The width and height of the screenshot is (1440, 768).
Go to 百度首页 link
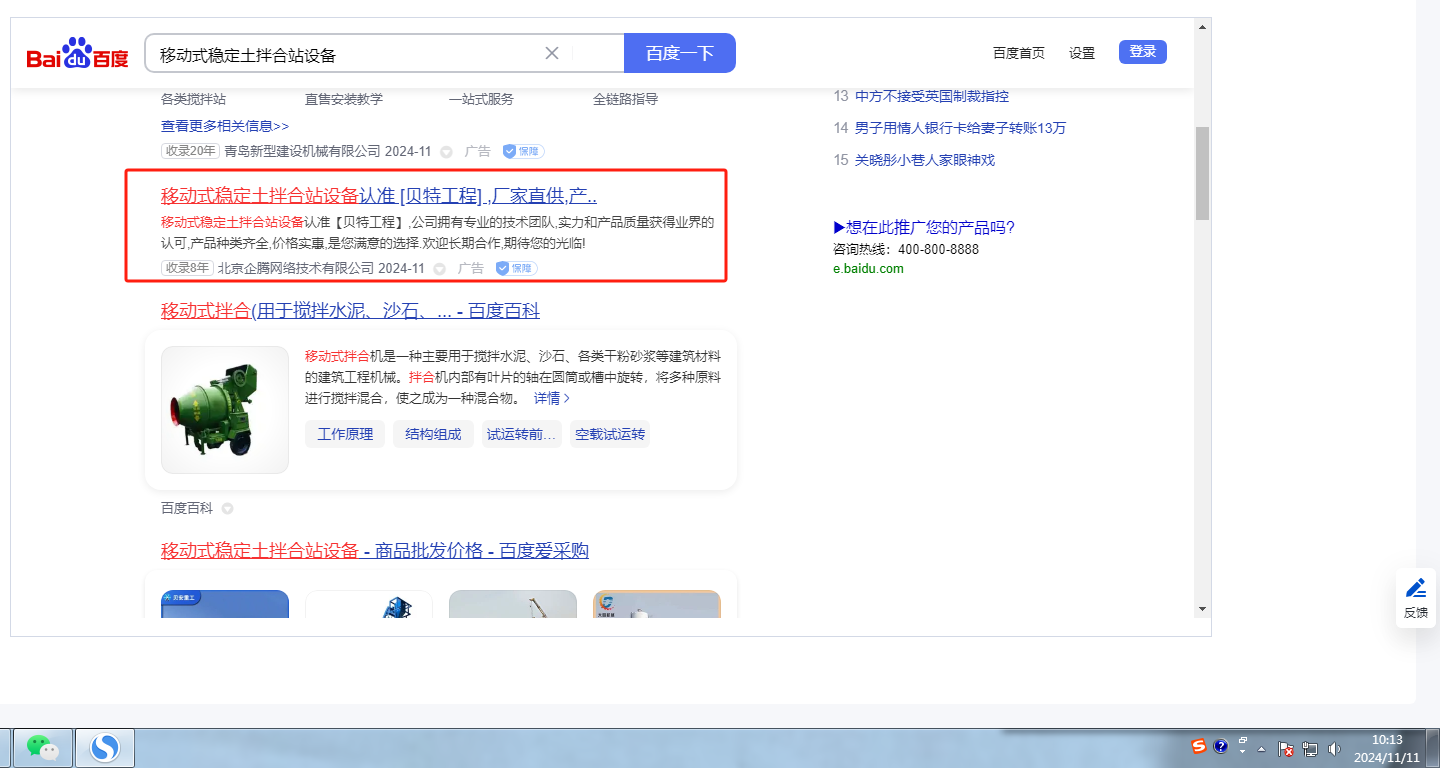point(1019,53)
